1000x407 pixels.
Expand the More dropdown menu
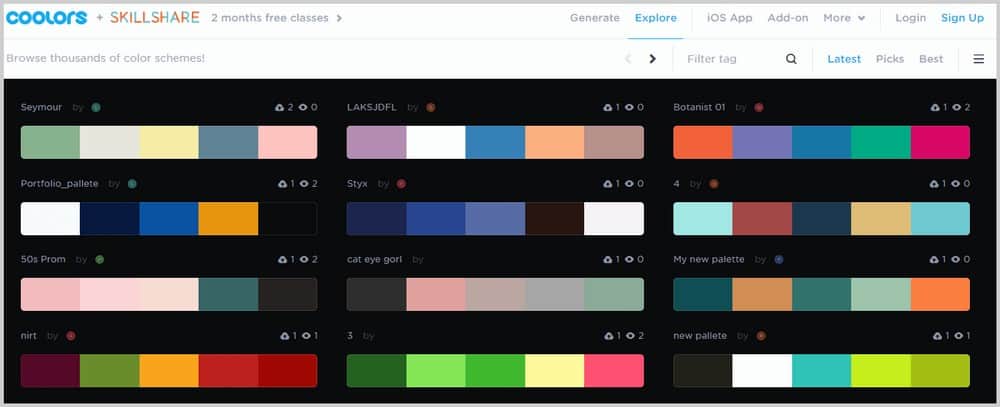[x=844, y=18]
